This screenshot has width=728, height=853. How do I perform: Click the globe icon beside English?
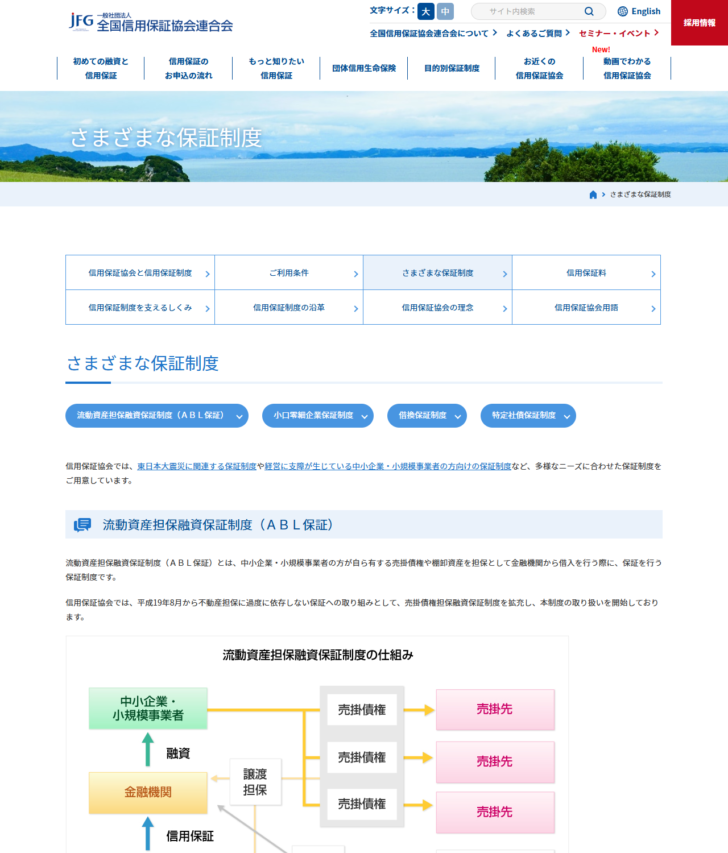[622, 11]
